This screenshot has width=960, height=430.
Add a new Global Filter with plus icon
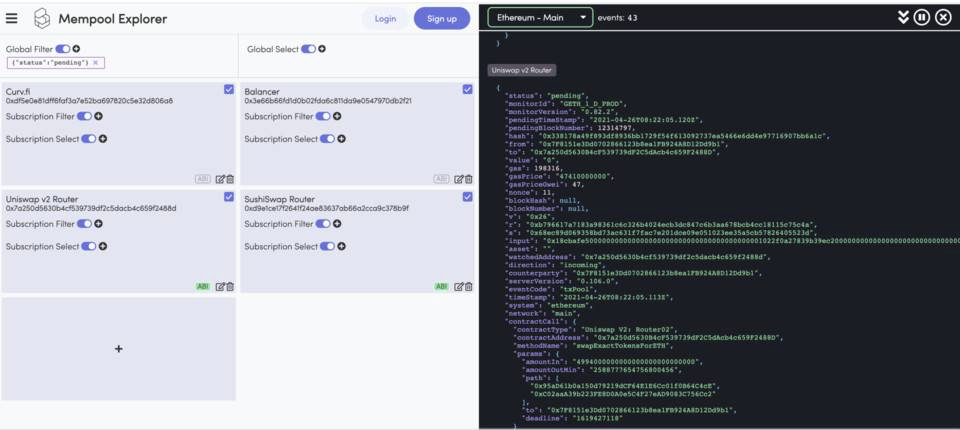point(77,49)
